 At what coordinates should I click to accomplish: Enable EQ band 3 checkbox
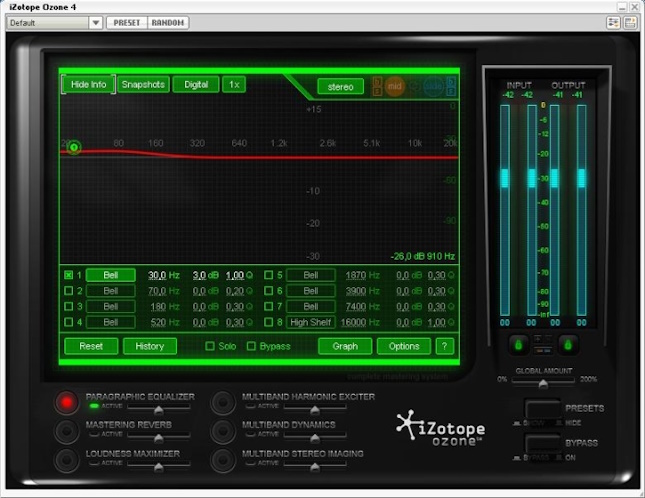tap(69, 306)
